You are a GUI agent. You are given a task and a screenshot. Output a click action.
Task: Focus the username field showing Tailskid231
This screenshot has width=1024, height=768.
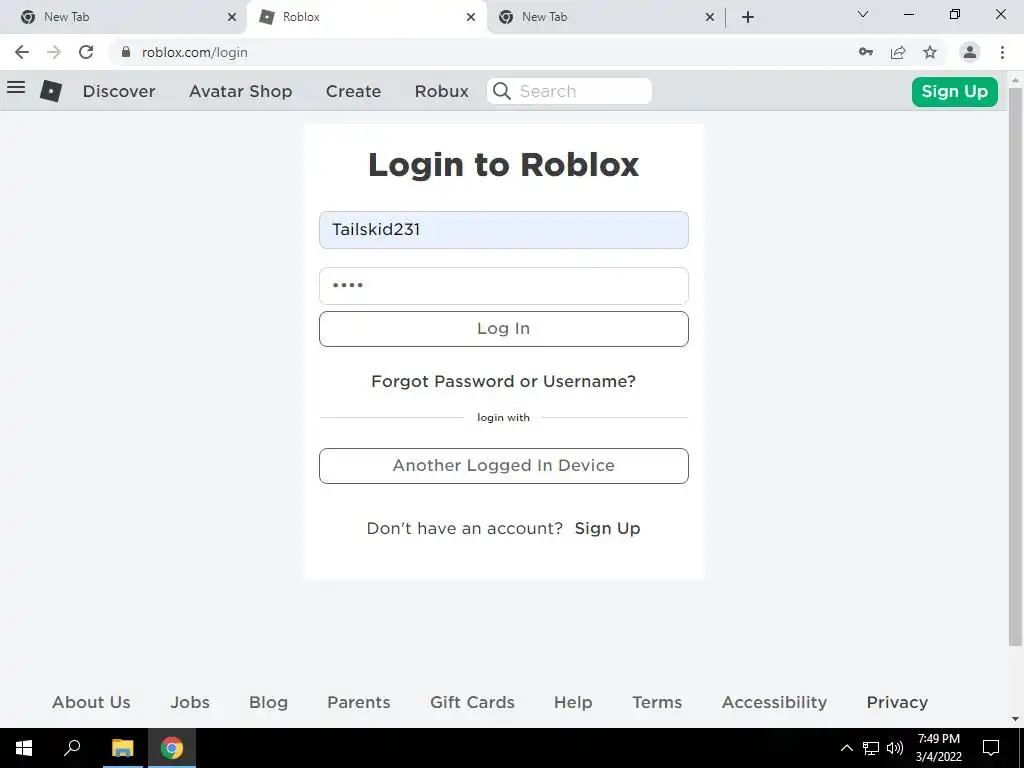pos(504,230)
